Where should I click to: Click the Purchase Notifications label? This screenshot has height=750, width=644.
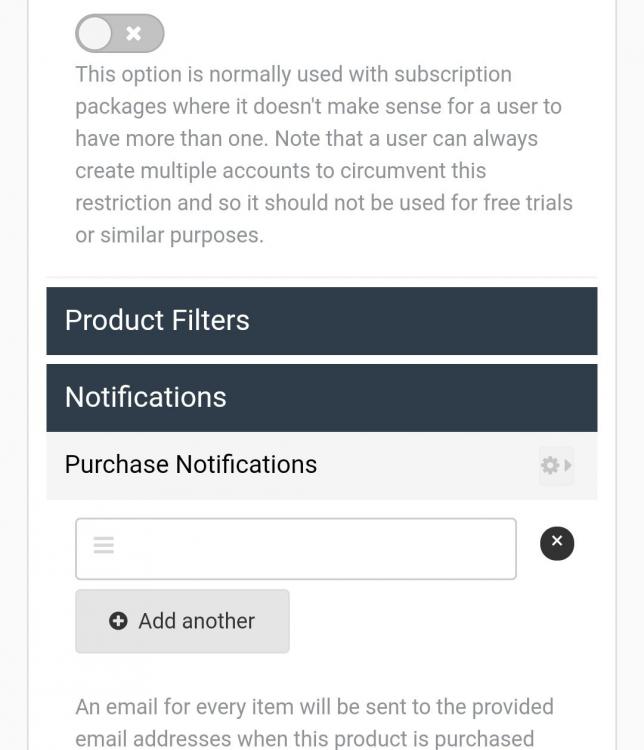[191, 465]
